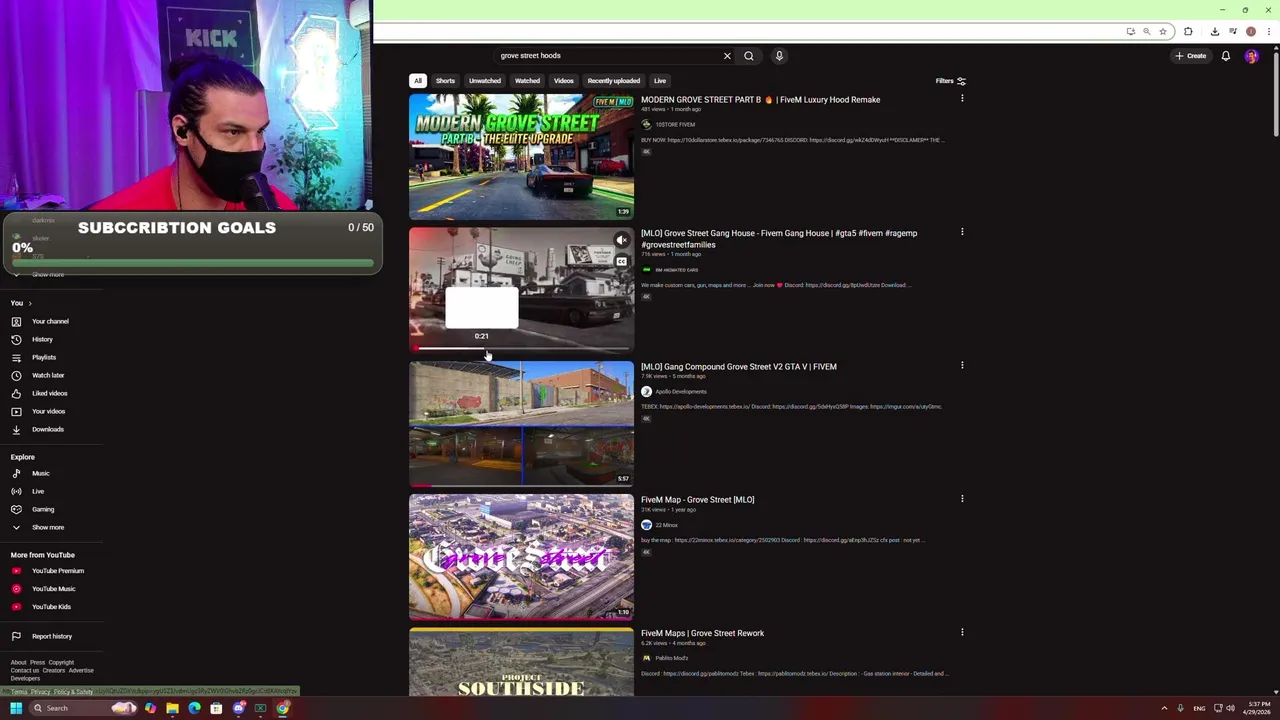The height and width of the screenshot is (720, 1280).
Task: Open FiveM Maps Grove Street Rework title
Action: pos(702,633)
